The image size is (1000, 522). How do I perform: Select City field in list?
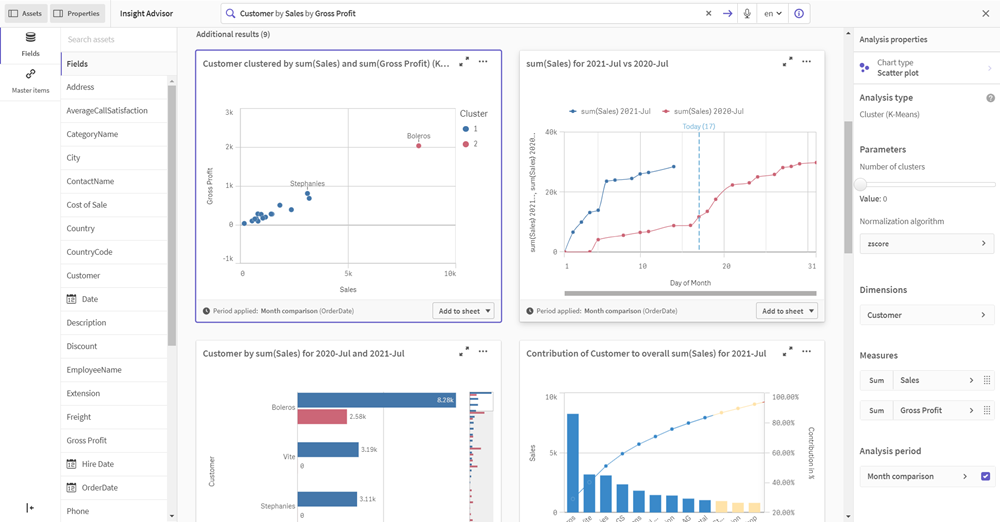tap(114, 158)
